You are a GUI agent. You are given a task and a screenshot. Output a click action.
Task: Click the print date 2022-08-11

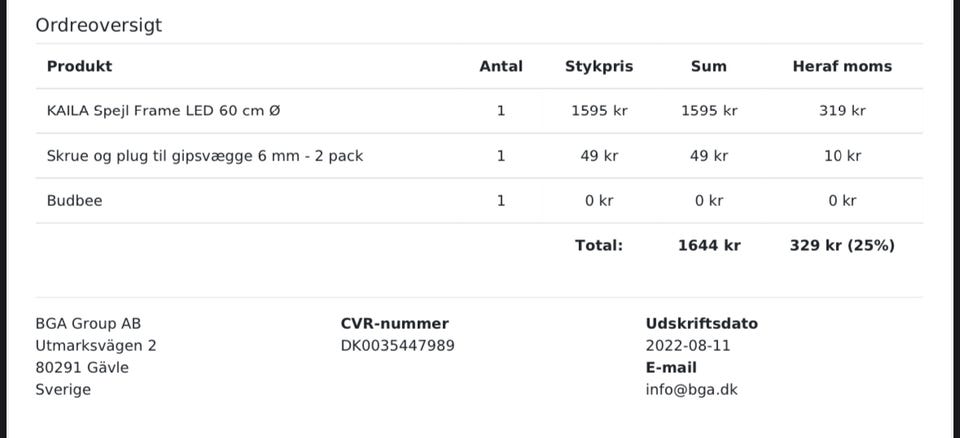pos(688,346)
